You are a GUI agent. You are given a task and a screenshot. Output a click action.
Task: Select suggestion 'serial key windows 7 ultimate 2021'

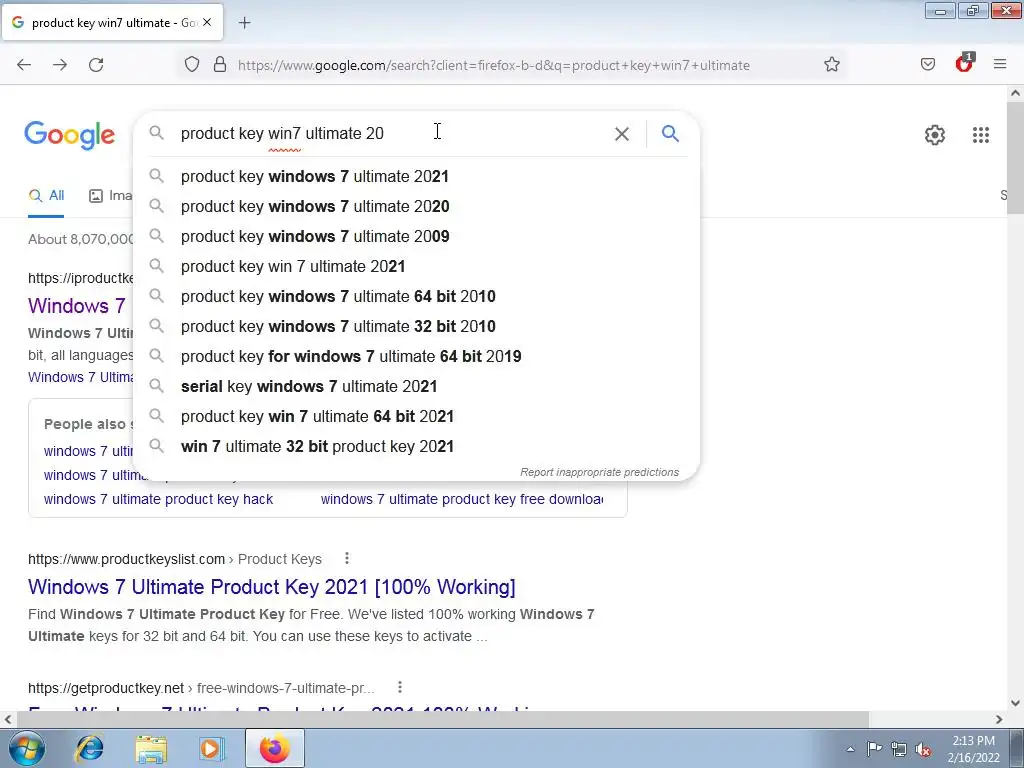pyautogui.click(x=416, y=387)
